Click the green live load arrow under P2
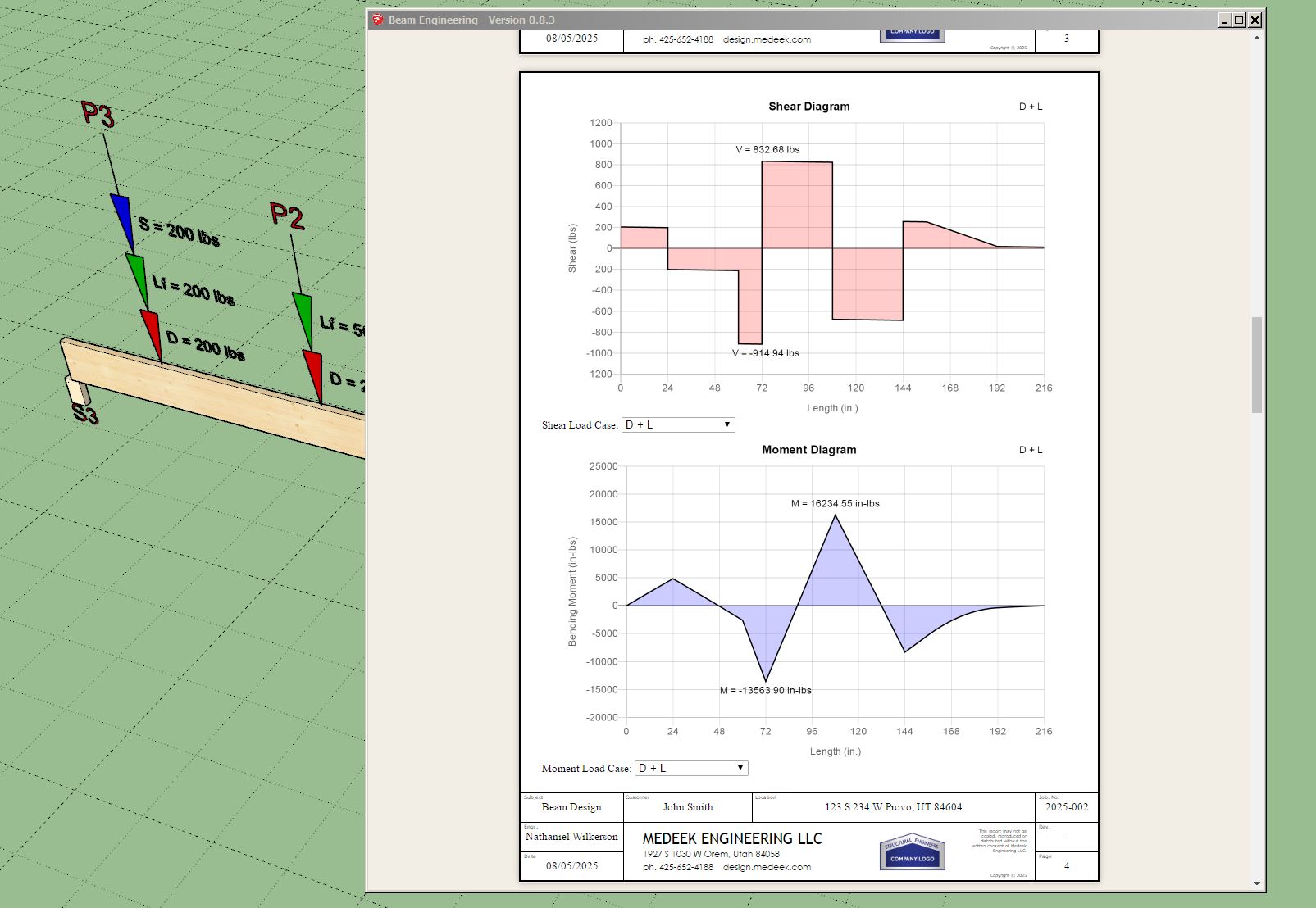Screen dimensions: 1316x908 pos(303,318)
